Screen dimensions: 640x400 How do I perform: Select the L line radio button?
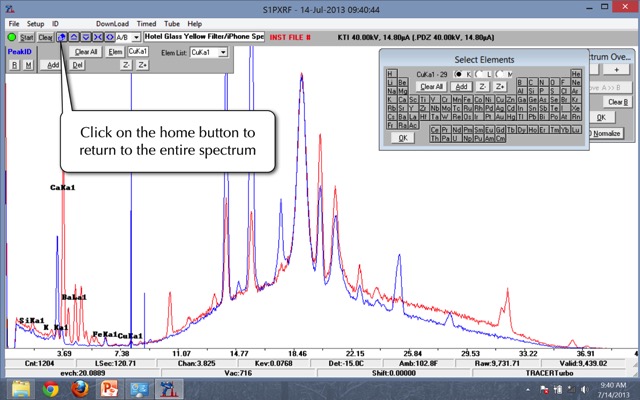click(479, 74)
